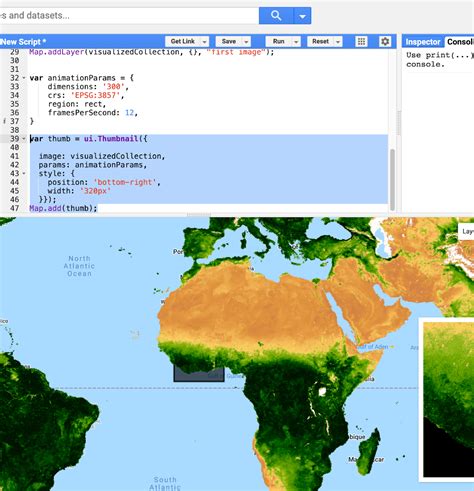Open the search options dropdown arrow

click(302, 16)
